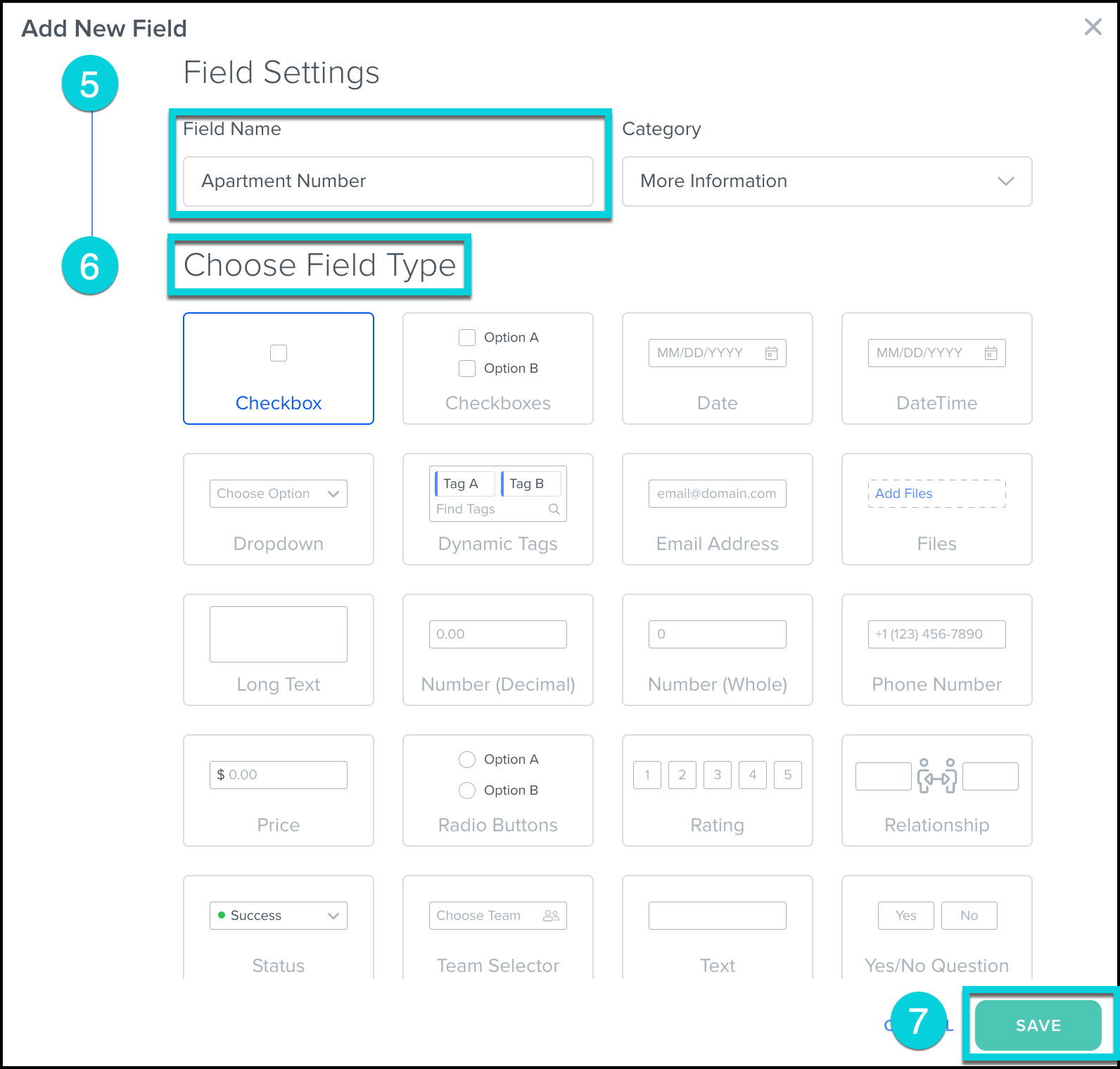
Task: Select the Relationship link icon
Action: point(936,776)
